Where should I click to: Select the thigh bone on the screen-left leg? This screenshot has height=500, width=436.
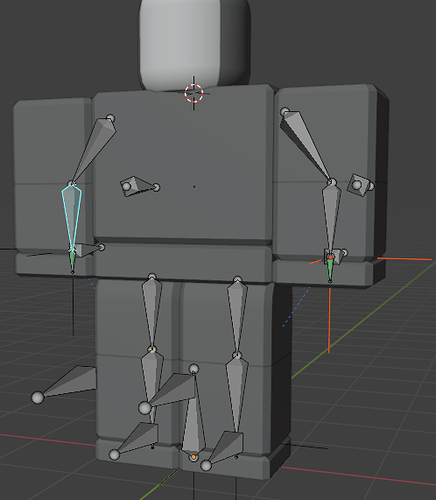(152, 312)
